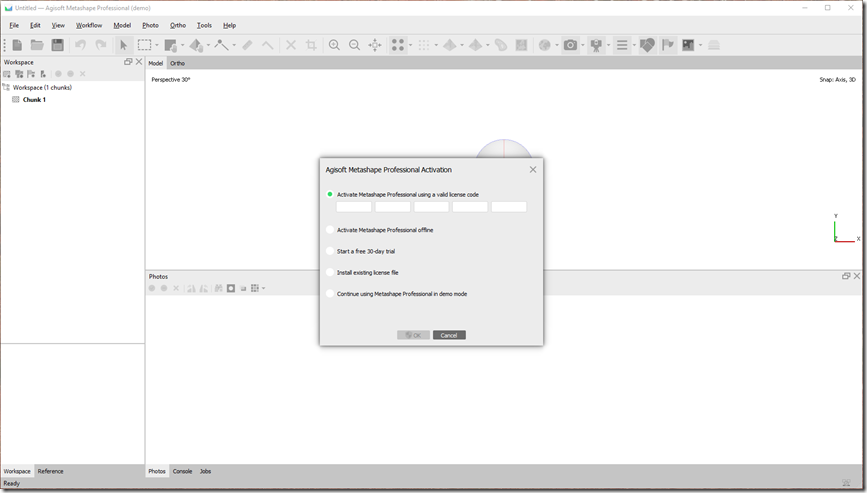Viewport: 867px width, 493px height.
Task: Close the Photos pane with its X
Action: [x=857, y=276]
